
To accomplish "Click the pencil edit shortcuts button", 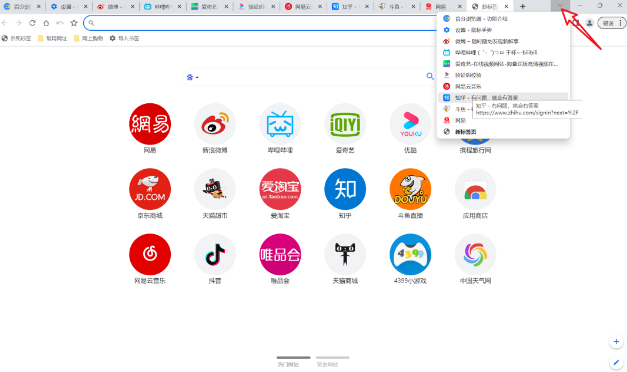I will point(616,362).
